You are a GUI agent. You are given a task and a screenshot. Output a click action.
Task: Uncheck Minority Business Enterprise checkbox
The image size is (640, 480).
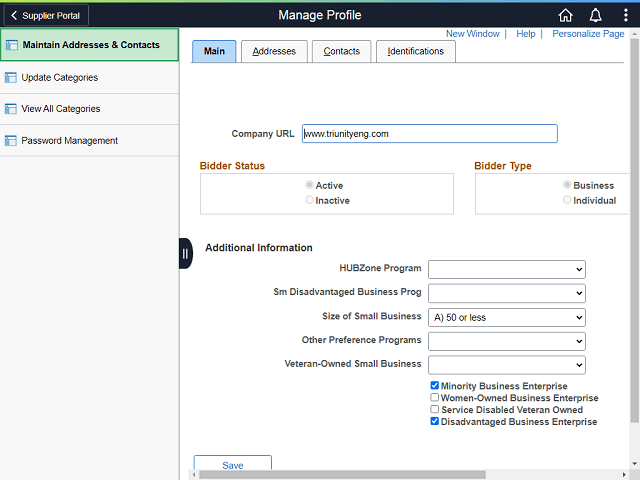pyautogui.click(x=435, y=385)
